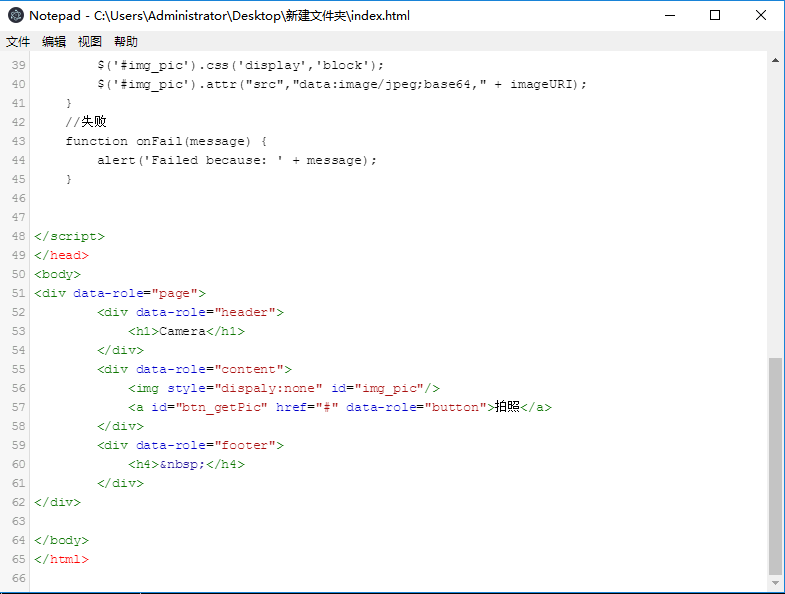Click the //失败 comment
Viewport: 785px width, 594px height.
click(x=86, y=122)
